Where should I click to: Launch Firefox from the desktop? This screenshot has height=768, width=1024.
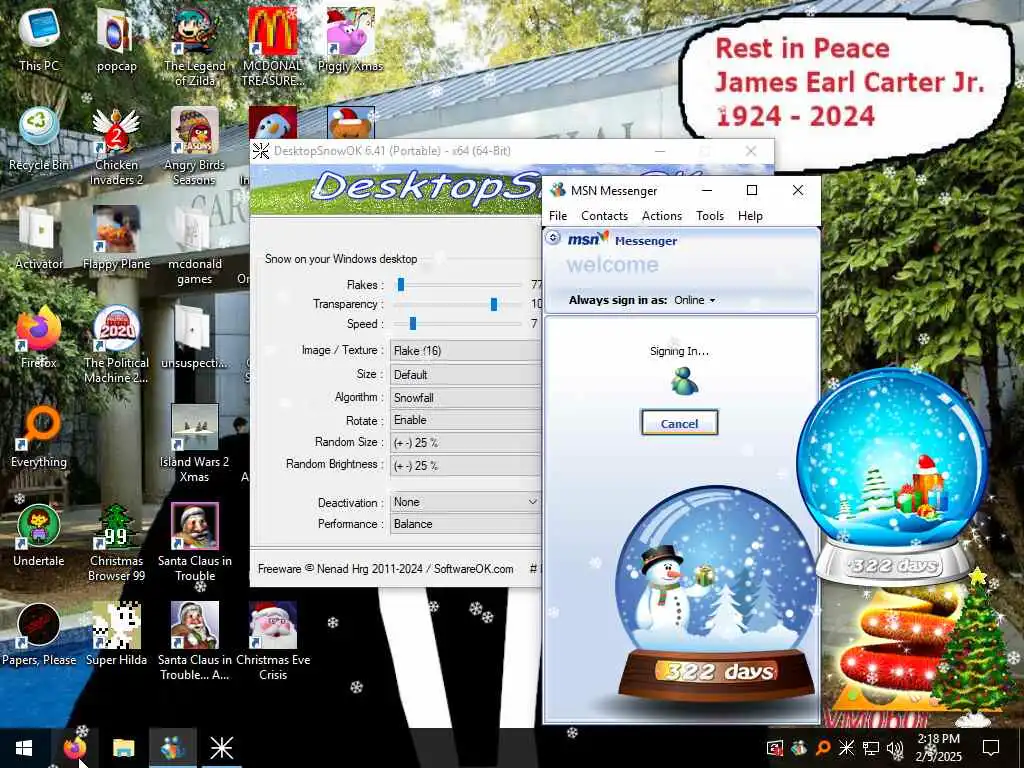tap(39, 336)
